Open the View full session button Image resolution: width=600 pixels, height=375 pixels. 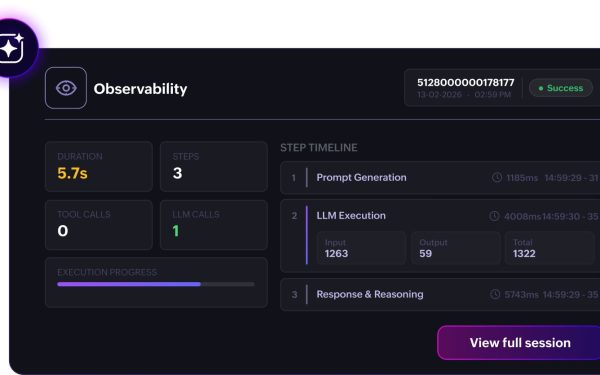[x=518, y=342]
